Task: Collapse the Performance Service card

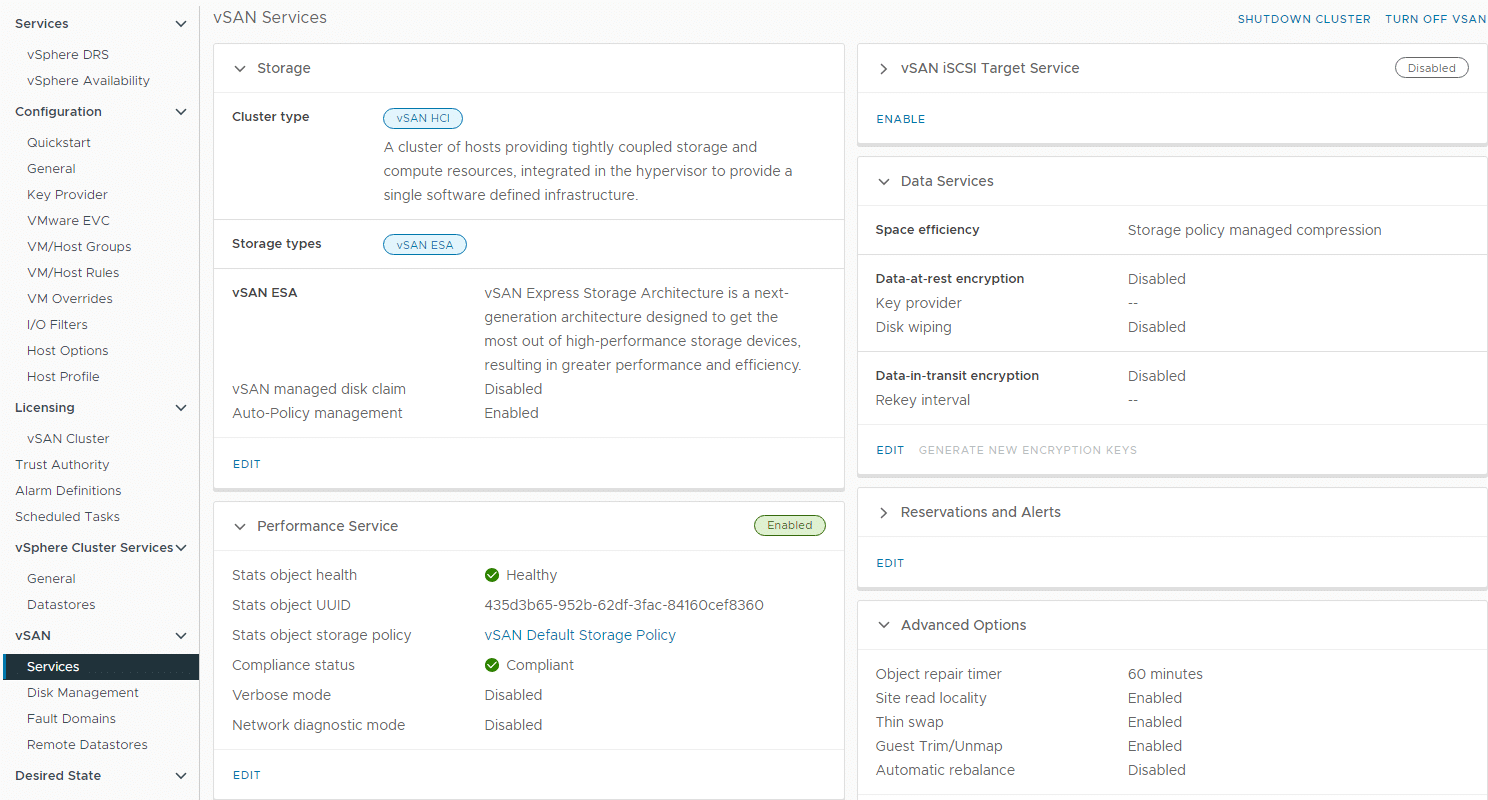Action: (x=239, y=526)
